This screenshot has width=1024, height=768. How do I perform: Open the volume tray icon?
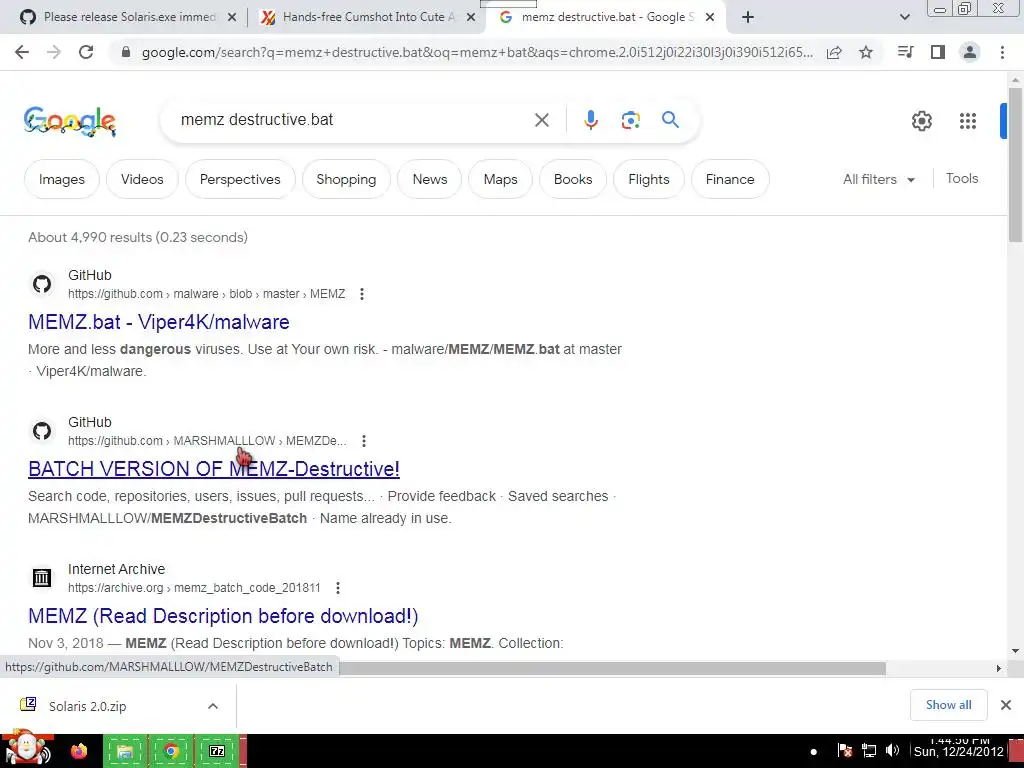click(x=892, y=751)
